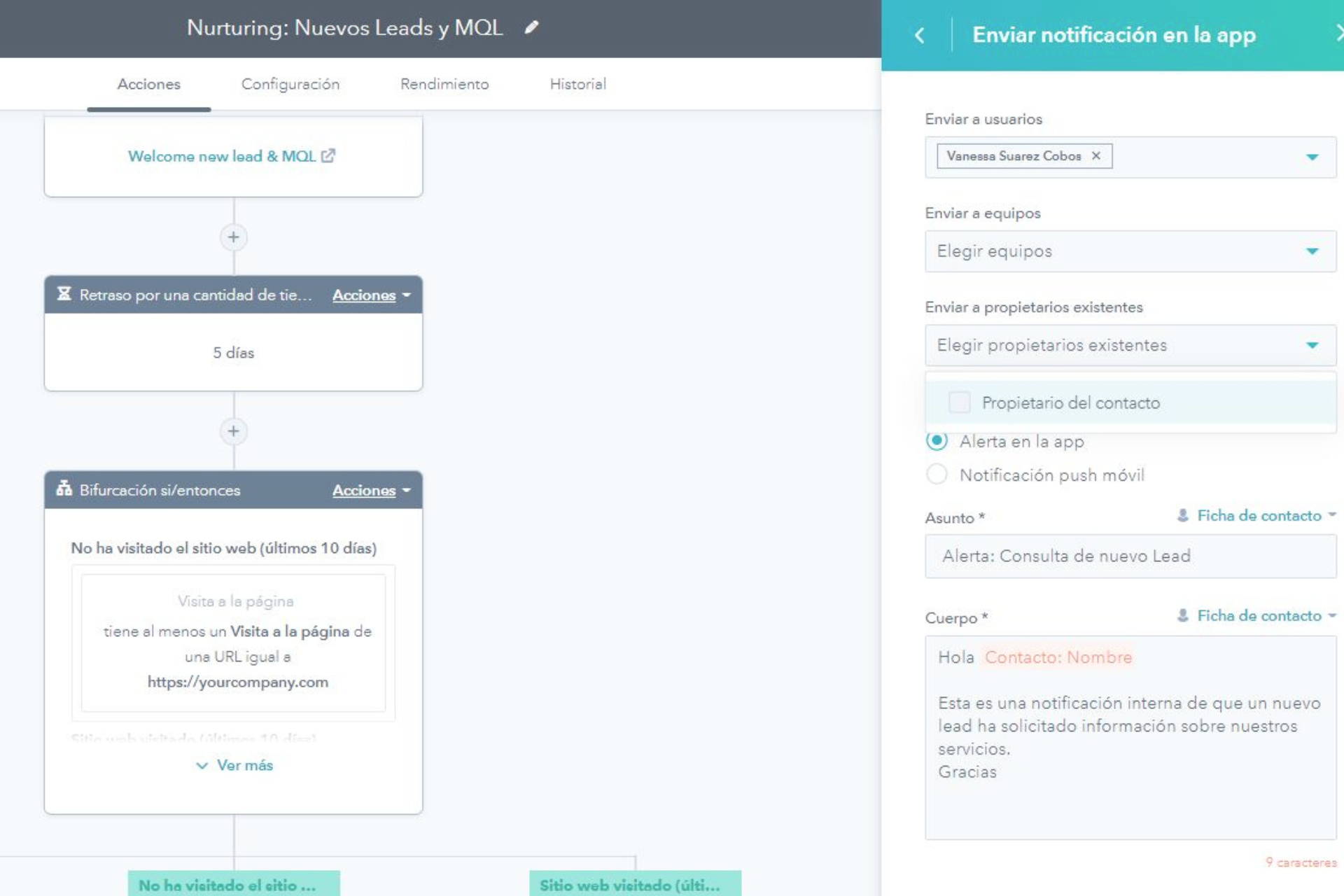Open external link icon beside Welcome email
This screenshot has width=1344, height=896.
click(x=328, y=155)
